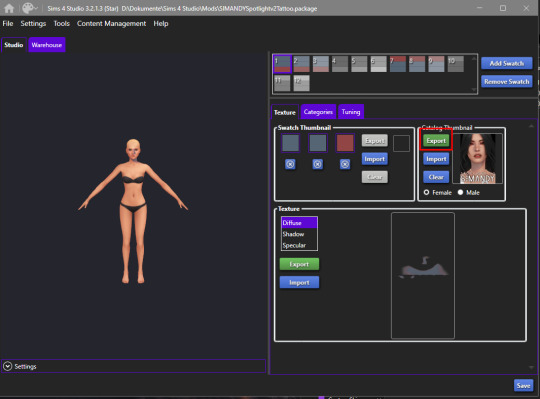
Task: Open the Tools menu
Action: [x=61, y=23]
